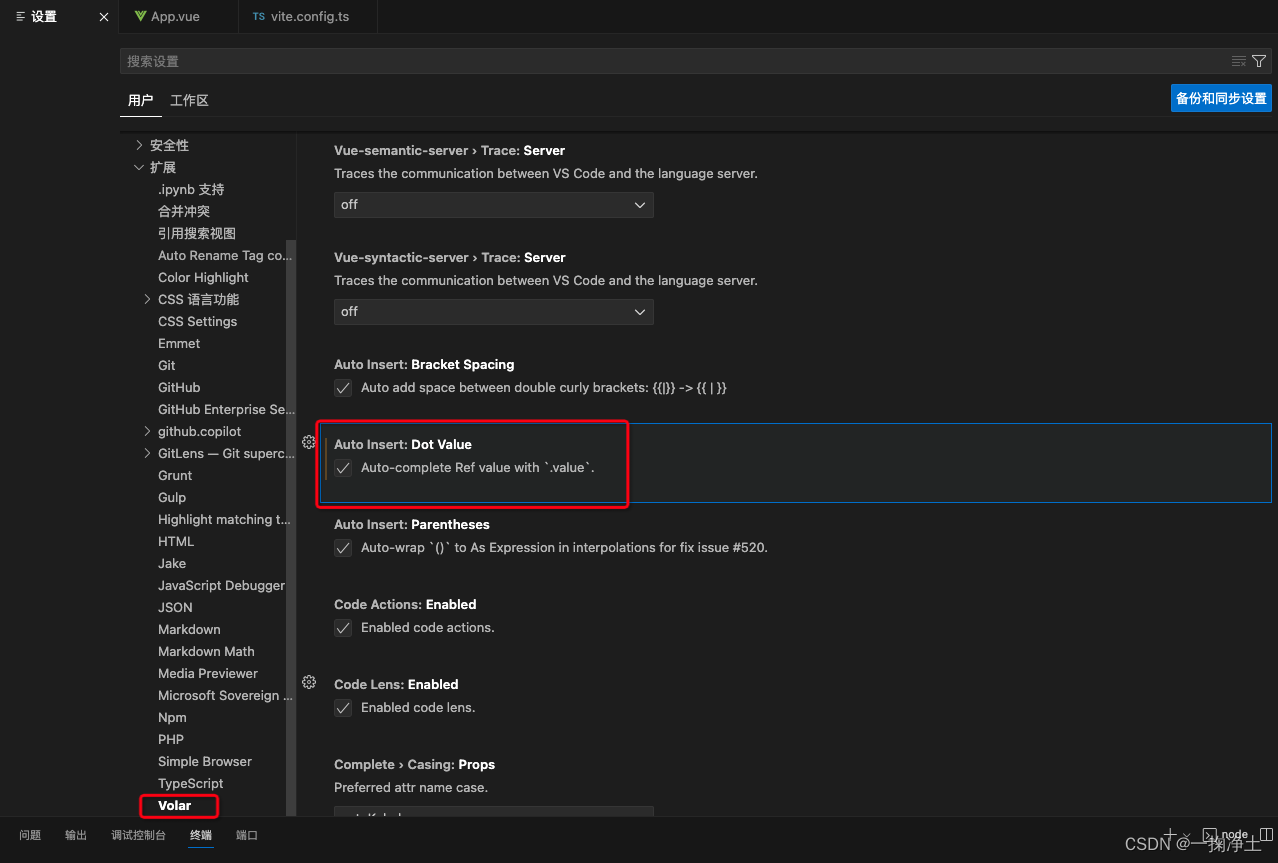This screenshot has width=1278, height=863.
Task: Open the settings filter funnel icon
Action: click(1259, 61)
